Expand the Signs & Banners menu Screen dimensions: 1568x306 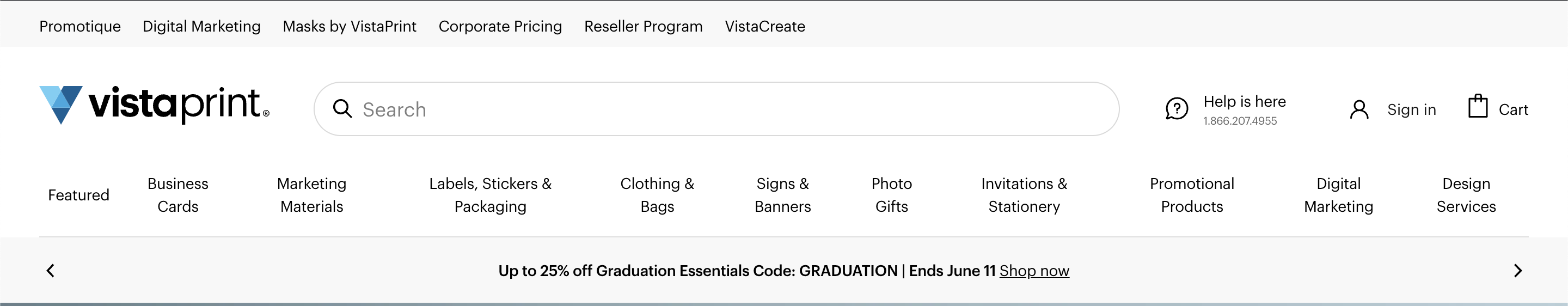point(783,195)
